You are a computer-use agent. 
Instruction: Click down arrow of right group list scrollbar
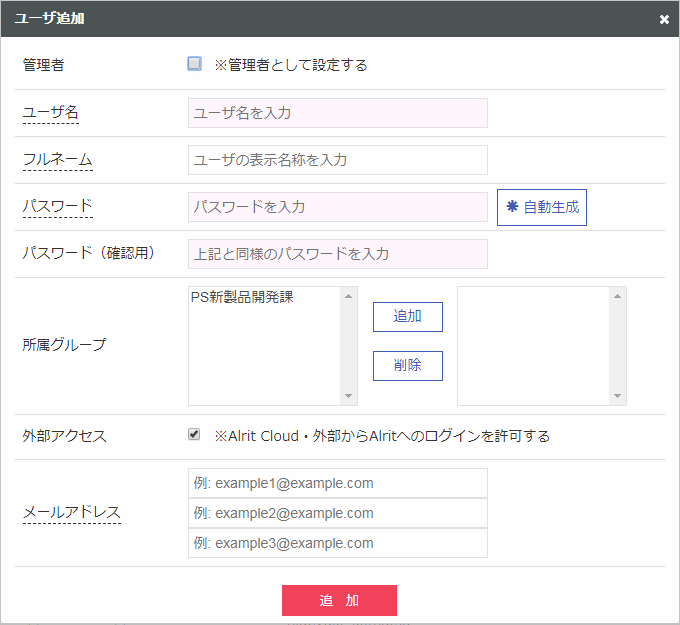point(617,396)
